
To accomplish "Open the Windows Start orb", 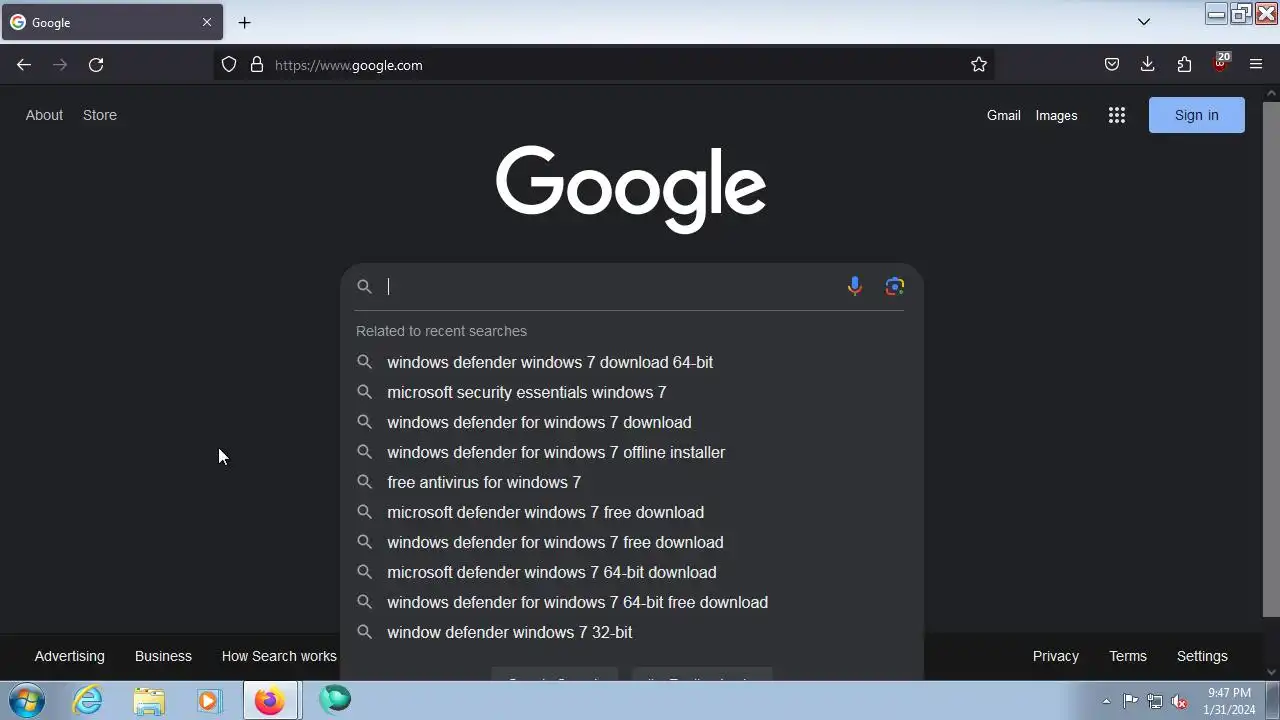I will pos(26,700).
